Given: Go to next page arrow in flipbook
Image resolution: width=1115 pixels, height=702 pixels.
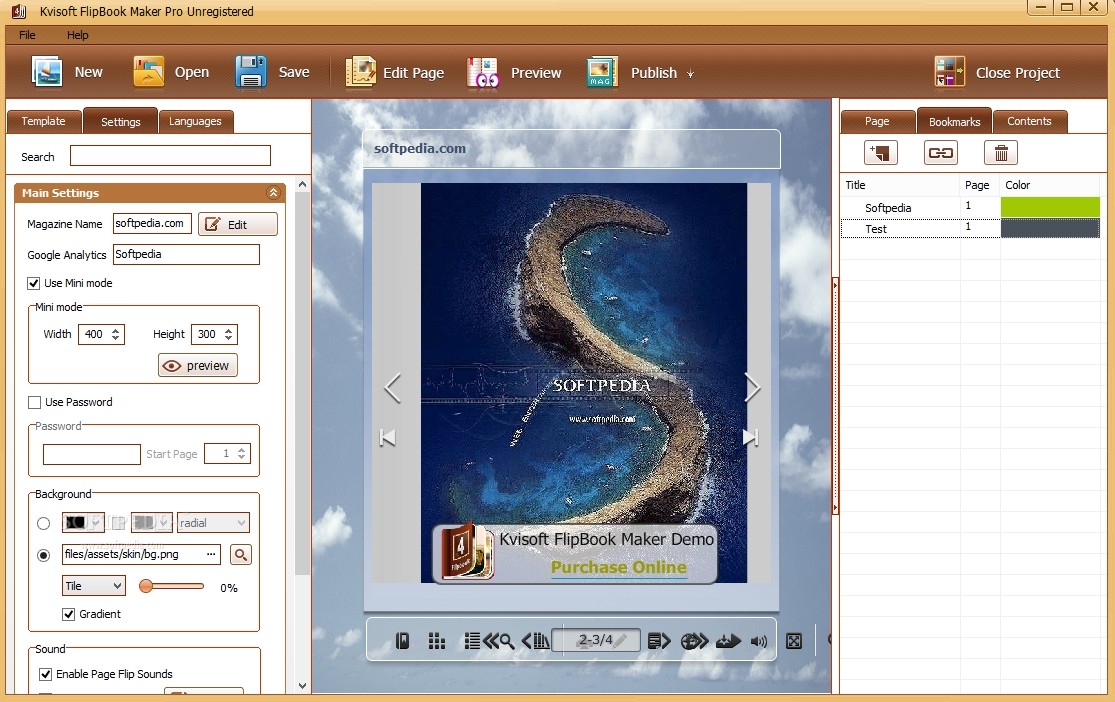Looking at the screenshot, I should [752, 388].
